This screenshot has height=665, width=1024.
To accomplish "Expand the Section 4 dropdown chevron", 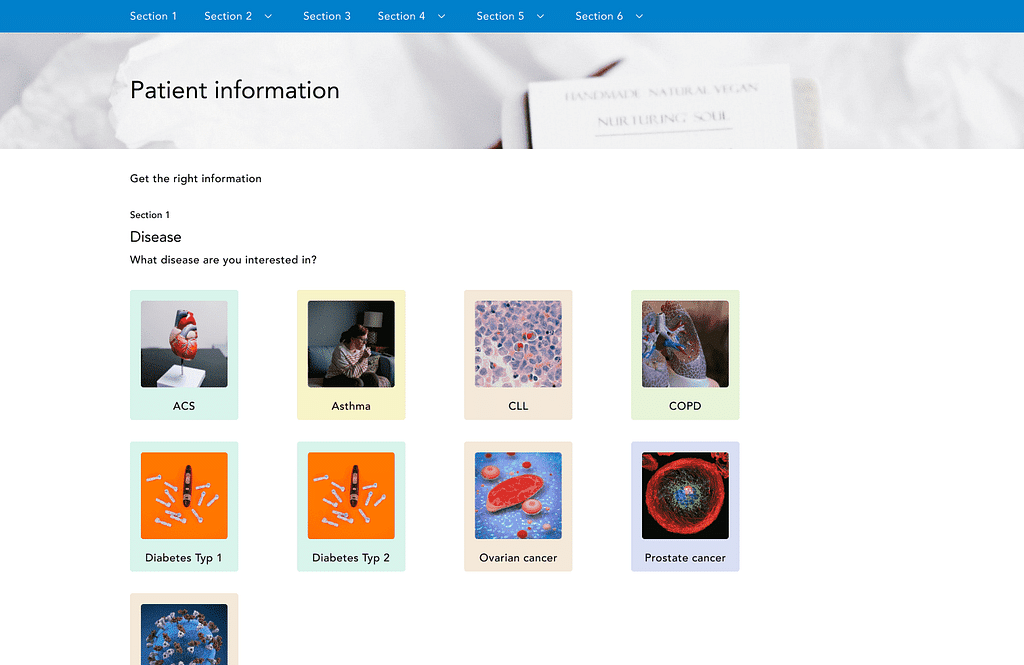I will pyautogui.click(x=441, y=16).
